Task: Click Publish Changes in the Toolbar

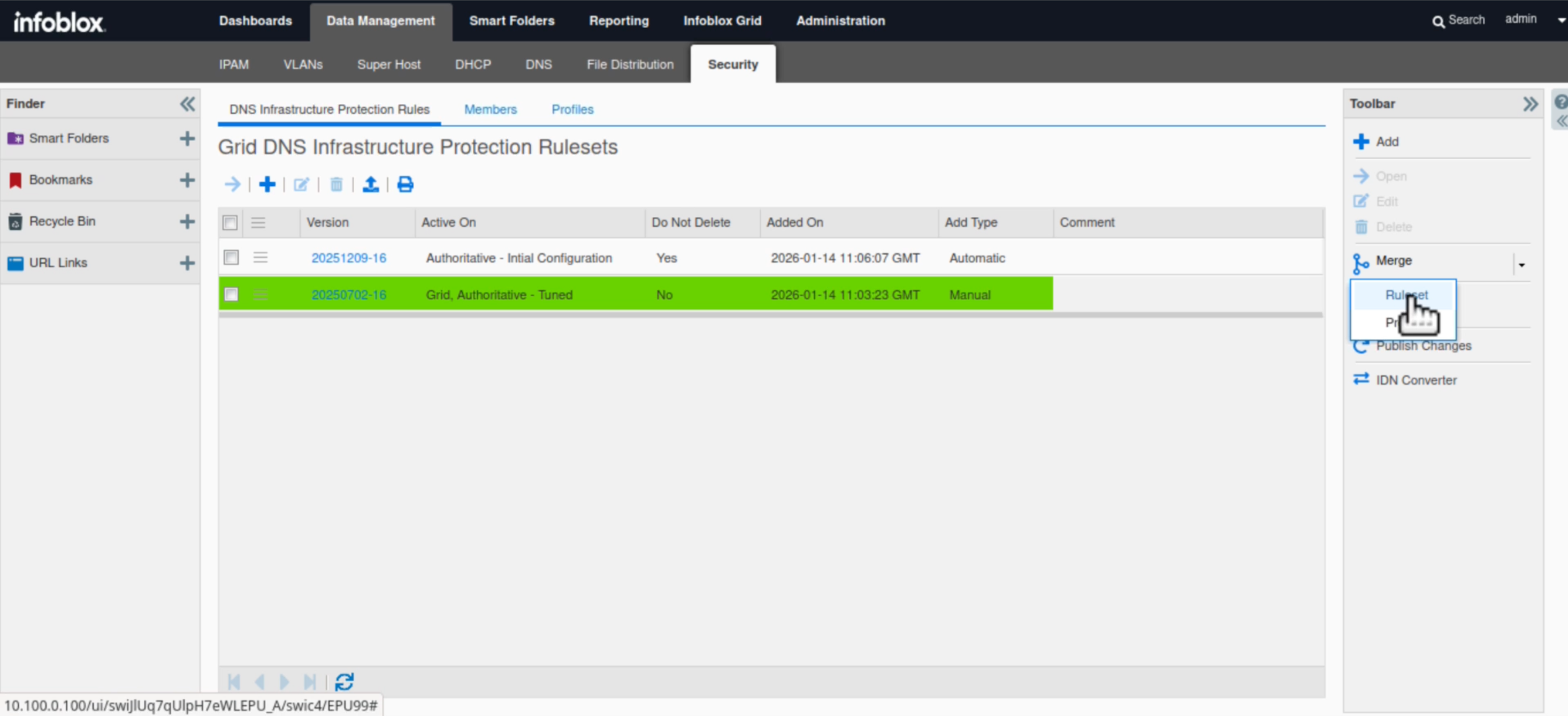Action: coord(1424,346)
